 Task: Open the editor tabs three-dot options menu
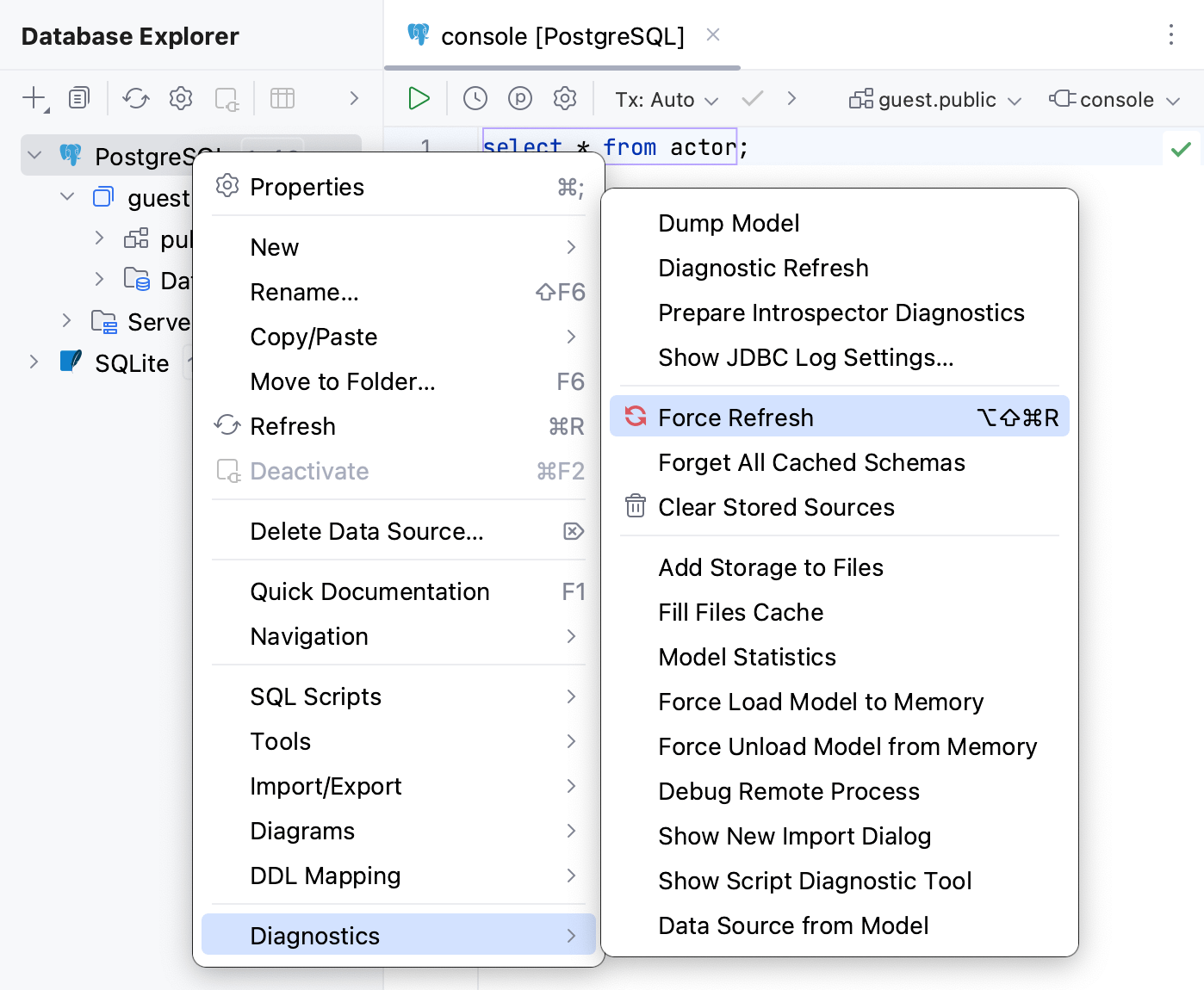pyautogui.click(x=1170, y=35)
